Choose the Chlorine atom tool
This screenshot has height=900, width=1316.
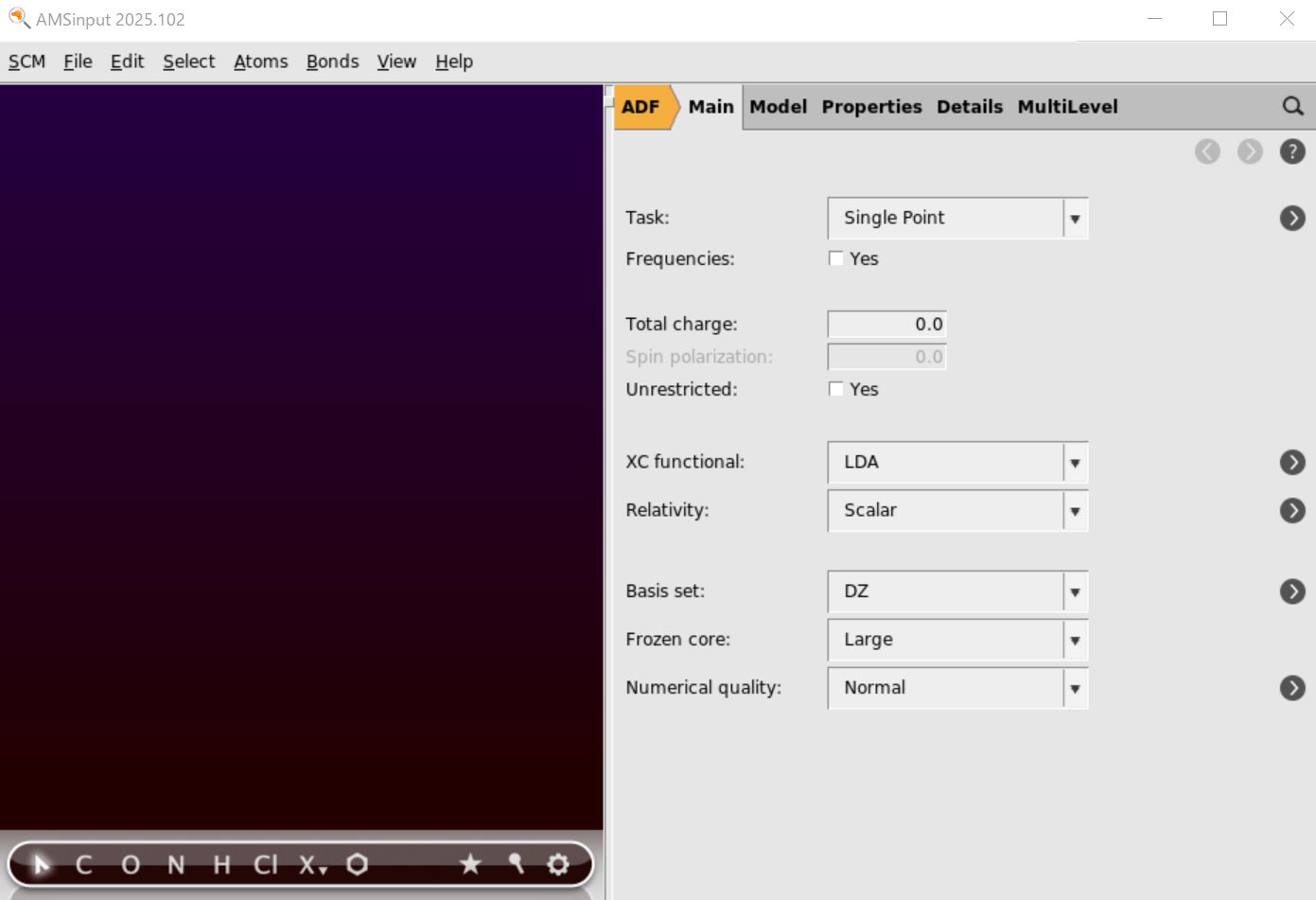(266, 865)
